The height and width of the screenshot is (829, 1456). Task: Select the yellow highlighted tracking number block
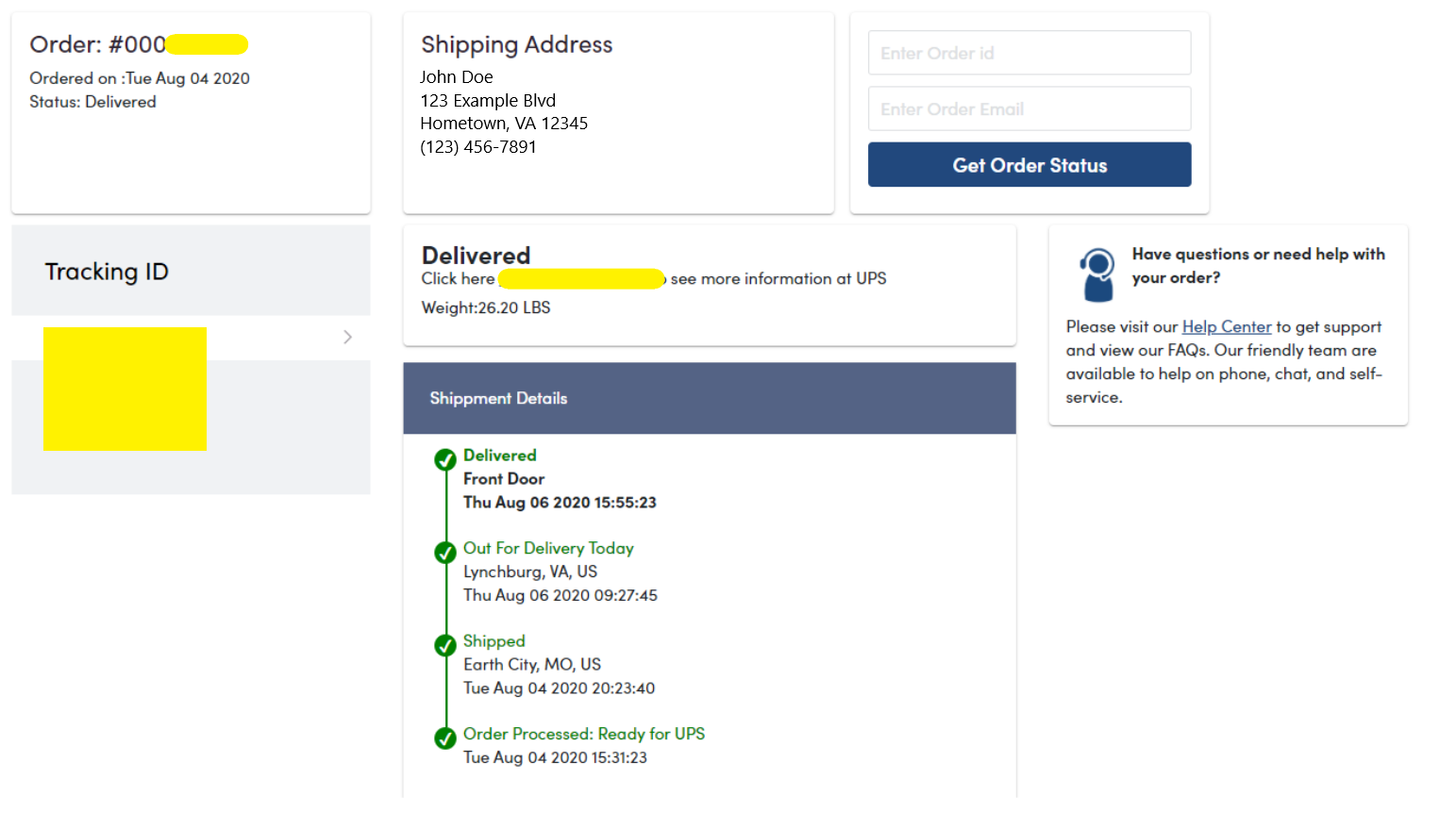(125, 389)
